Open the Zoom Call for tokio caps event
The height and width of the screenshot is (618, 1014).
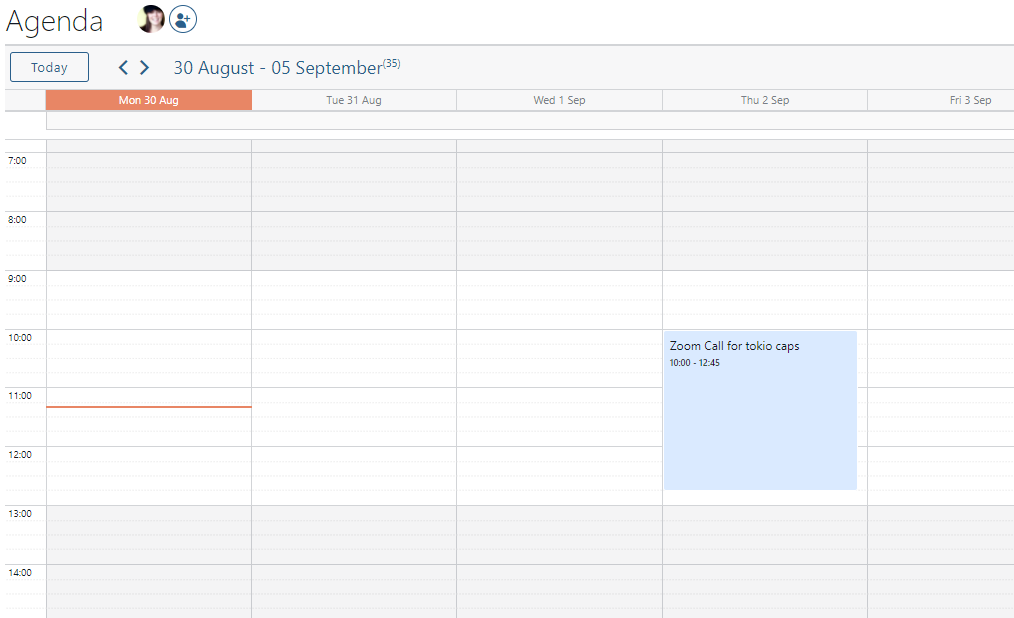pyautogui.click(x=760, y=410)
